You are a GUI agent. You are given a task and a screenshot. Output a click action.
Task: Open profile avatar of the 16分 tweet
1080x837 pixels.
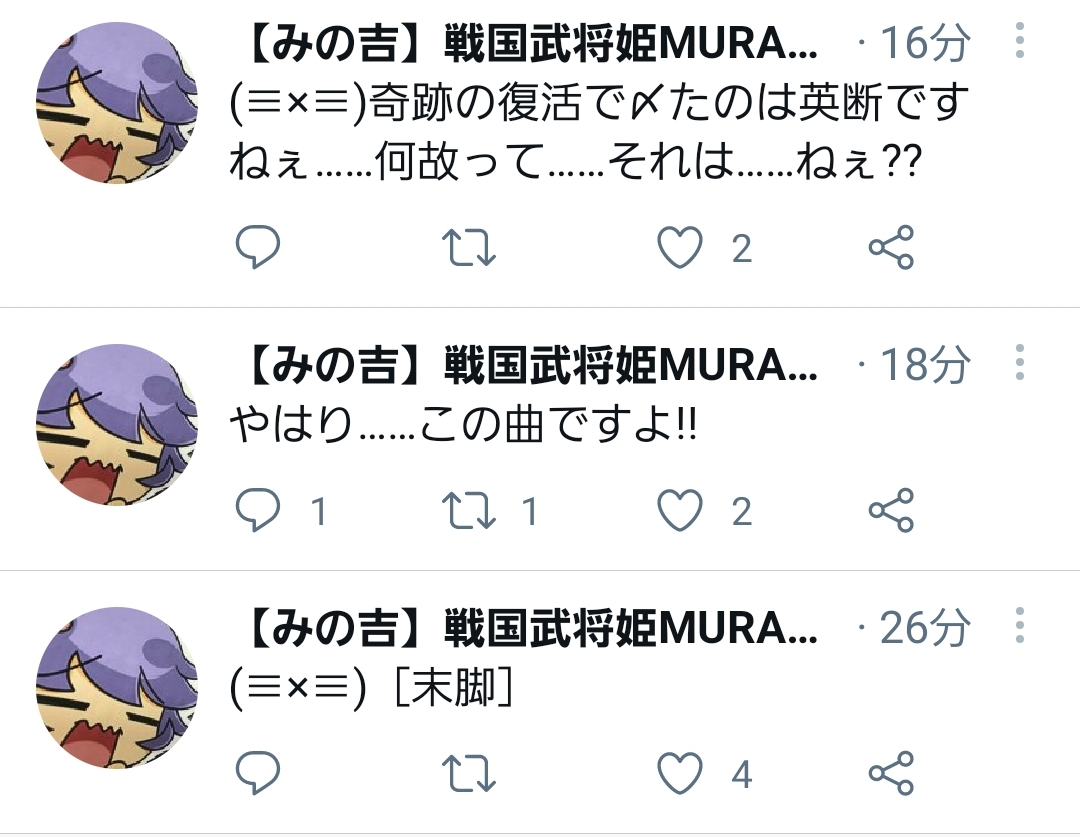point(117,103)
